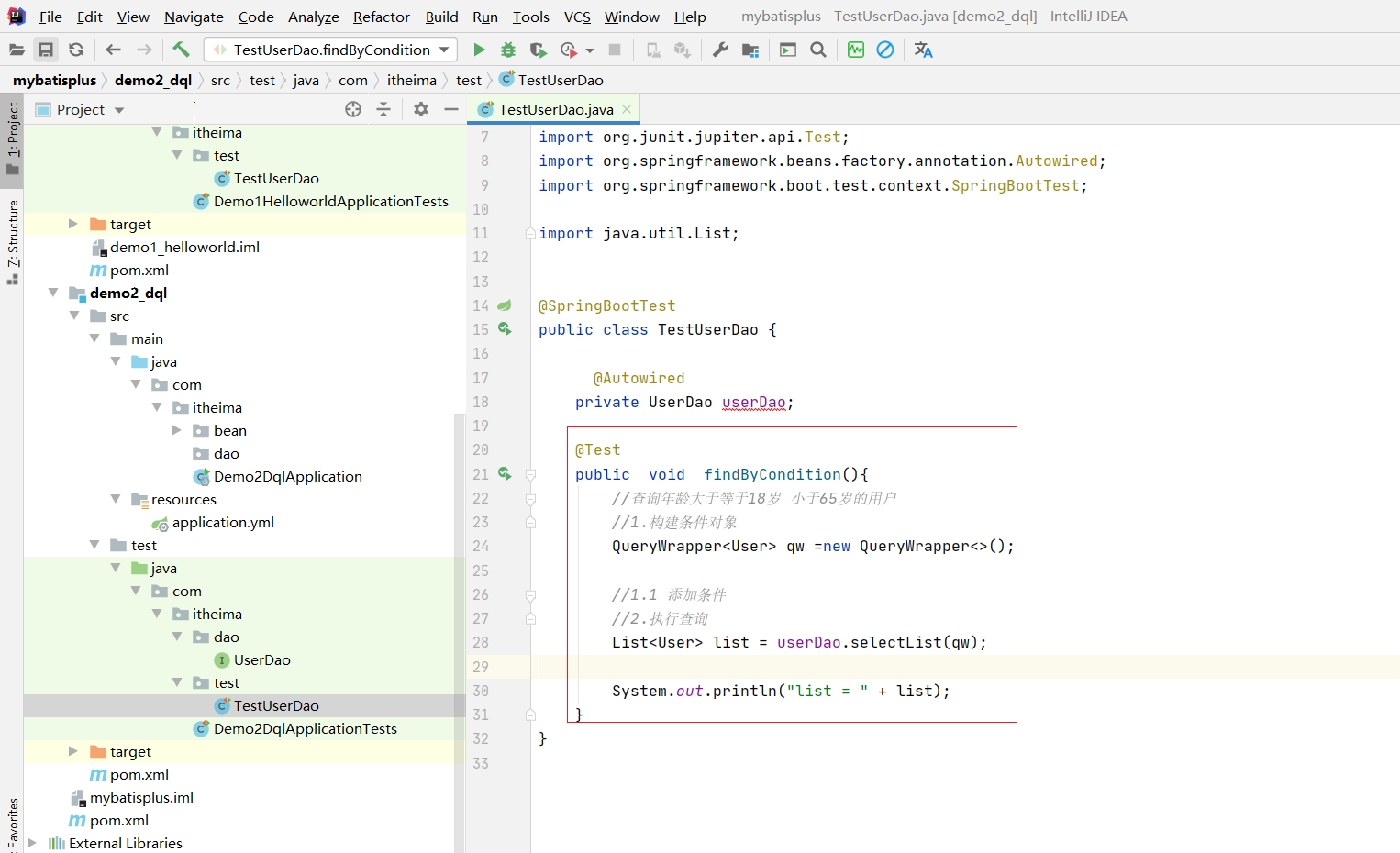Click the Save All floppy icon
Screen dimensions: 1400x853
pyautogui.click(x=46, y=50)
